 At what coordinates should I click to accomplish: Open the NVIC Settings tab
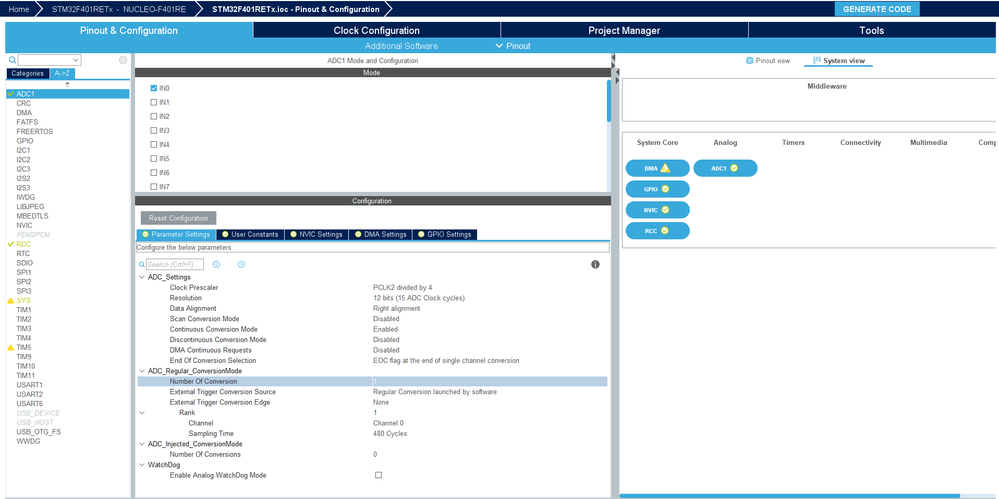317,235
